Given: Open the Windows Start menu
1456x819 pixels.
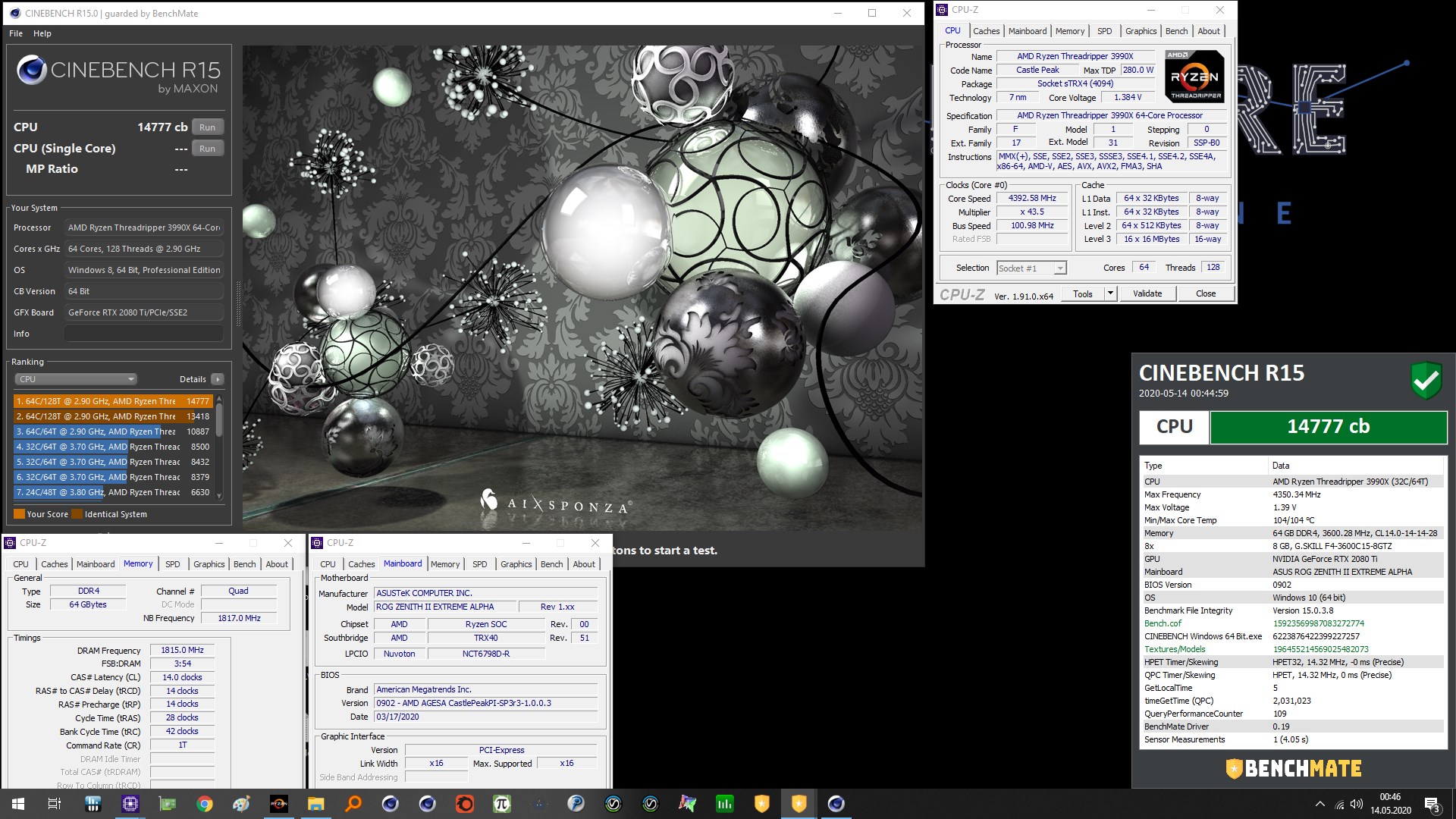Looking at the screenshot, I should coord(18,804).
